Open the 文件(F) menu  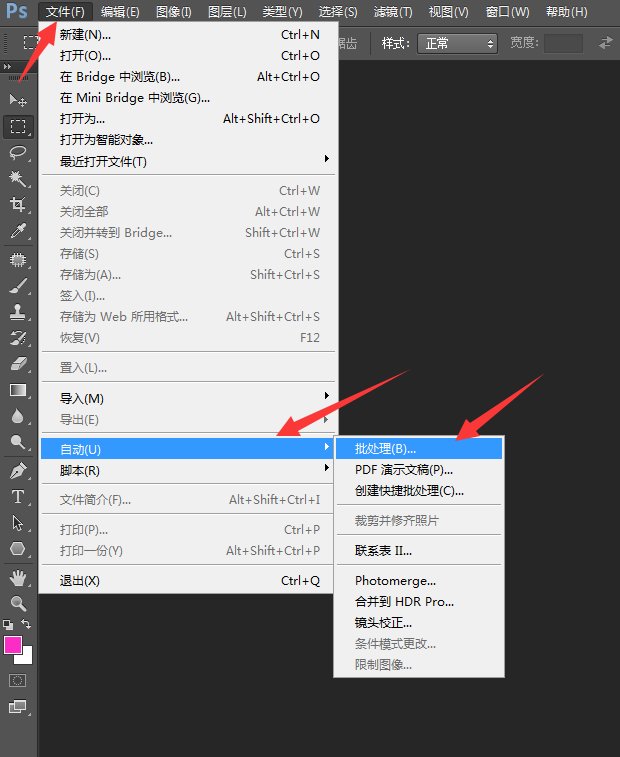65,12
